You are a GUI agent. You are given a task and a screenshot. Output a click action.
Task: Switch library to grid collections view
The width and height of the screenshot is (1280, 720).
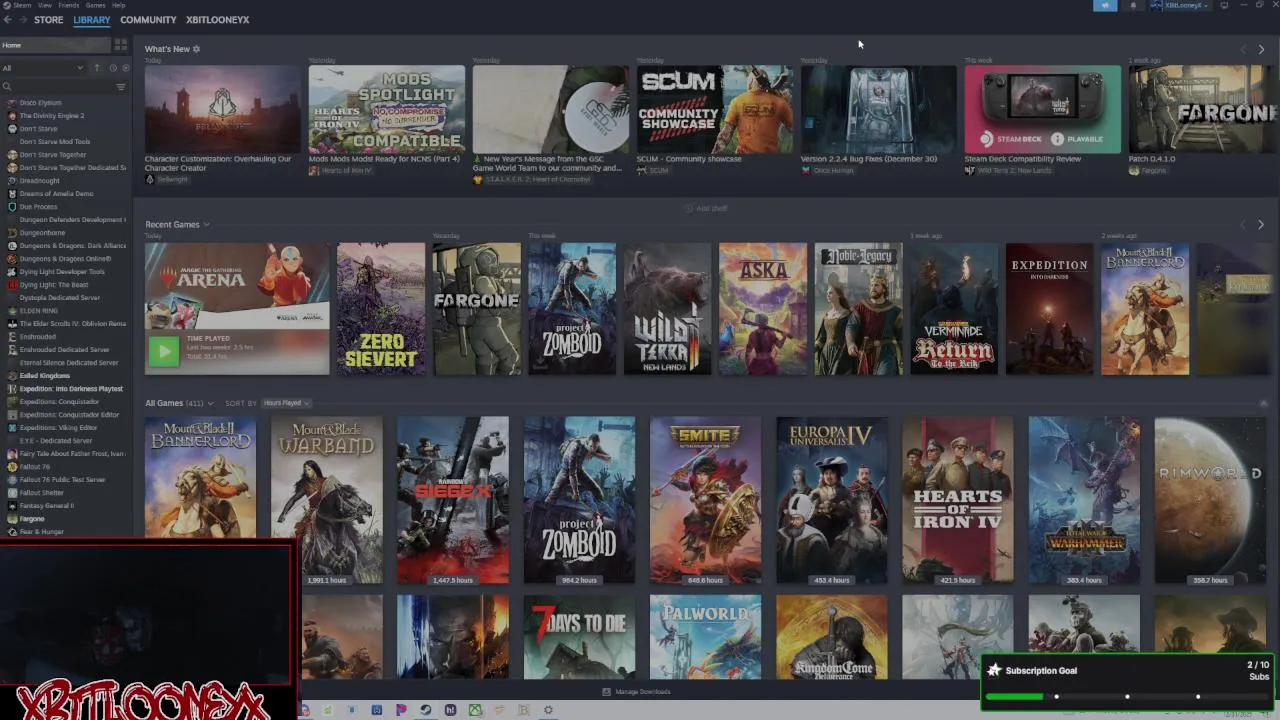coord(121,45)
